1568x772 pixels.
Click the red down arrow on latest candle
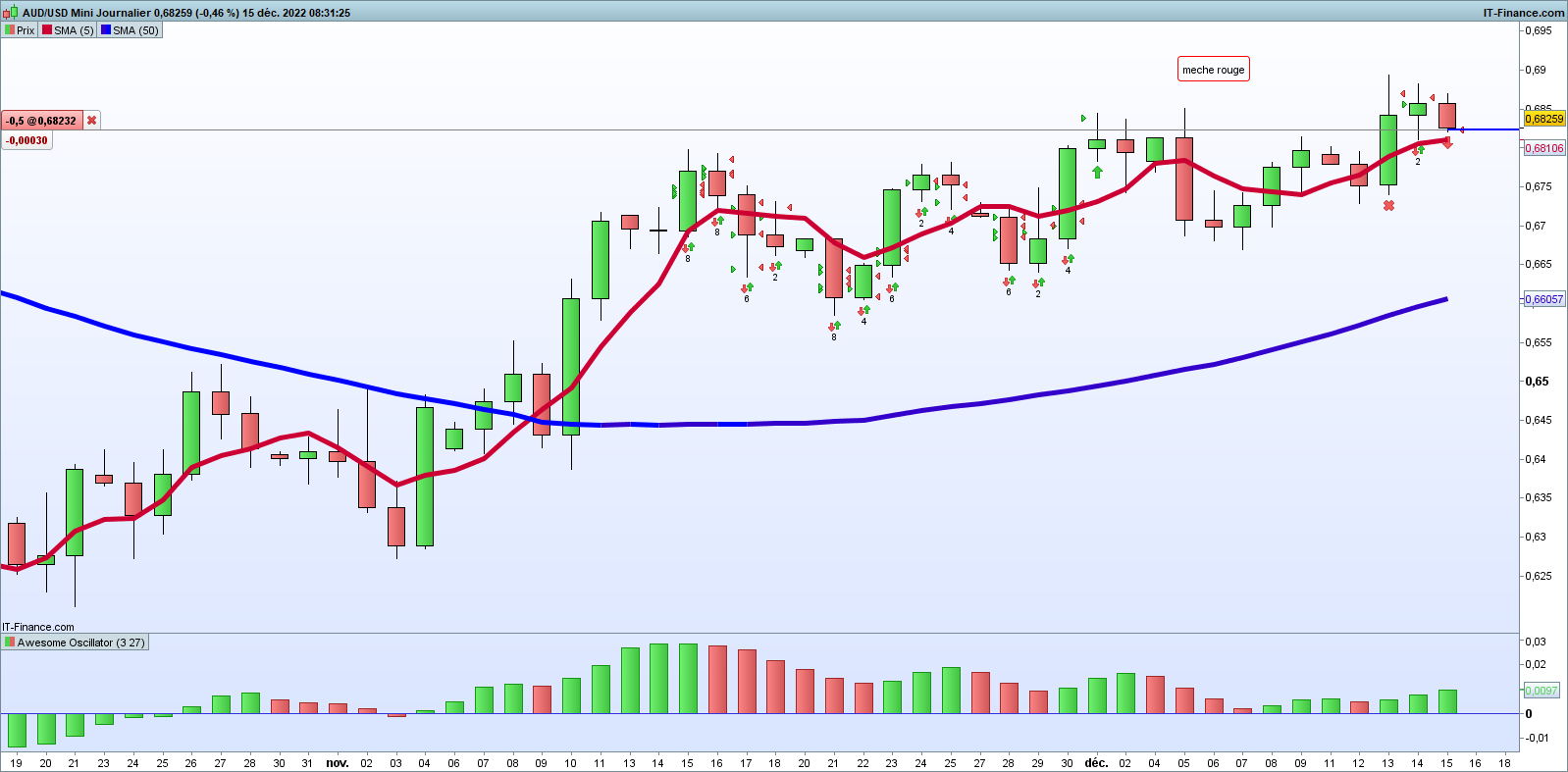tap(1447, 144)
